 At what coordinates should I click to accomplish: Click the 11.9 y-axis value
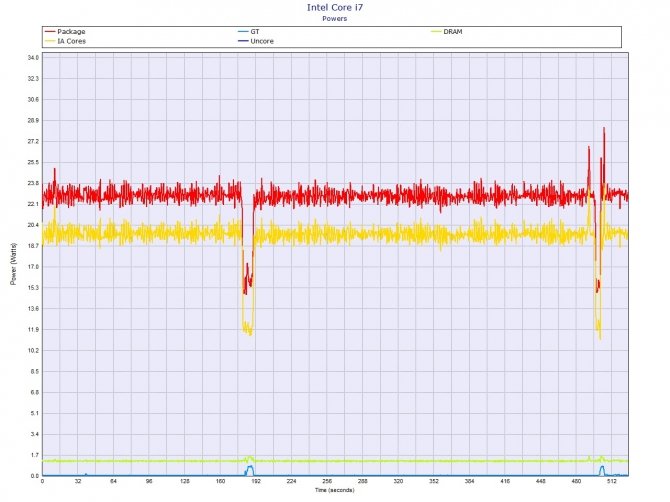click(33, 330)
